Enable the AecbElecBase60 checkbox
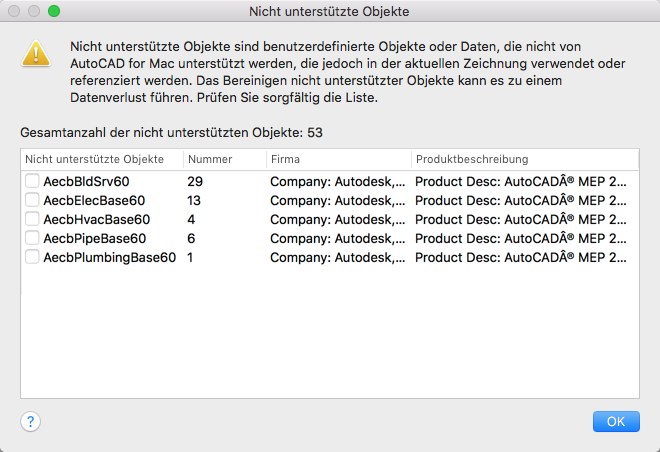Screen dimensions: 660x452 (x=33, y=200)
